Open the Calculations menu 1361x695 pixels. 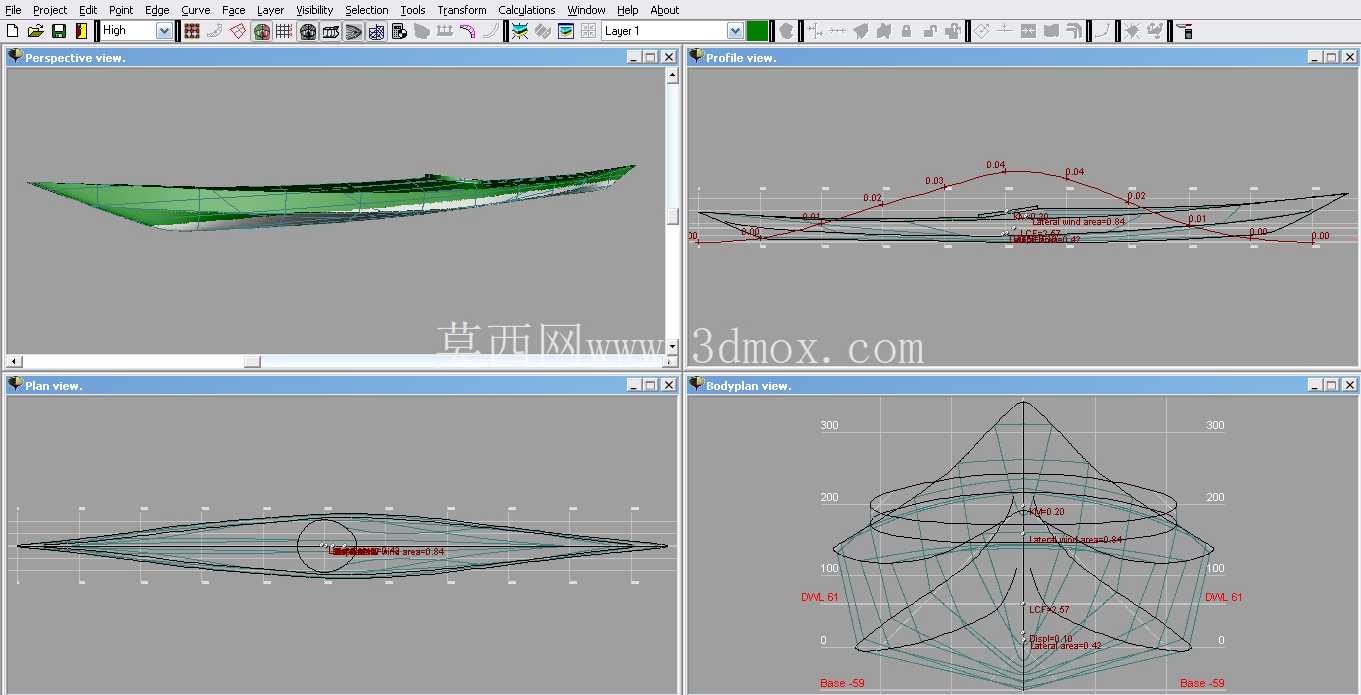pyautogui.click(x=526, y=10)
